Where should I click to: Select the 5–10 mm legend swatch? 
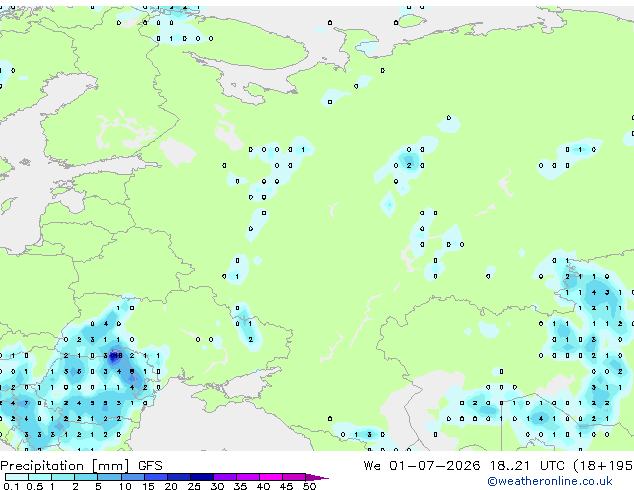pos(109,477)
